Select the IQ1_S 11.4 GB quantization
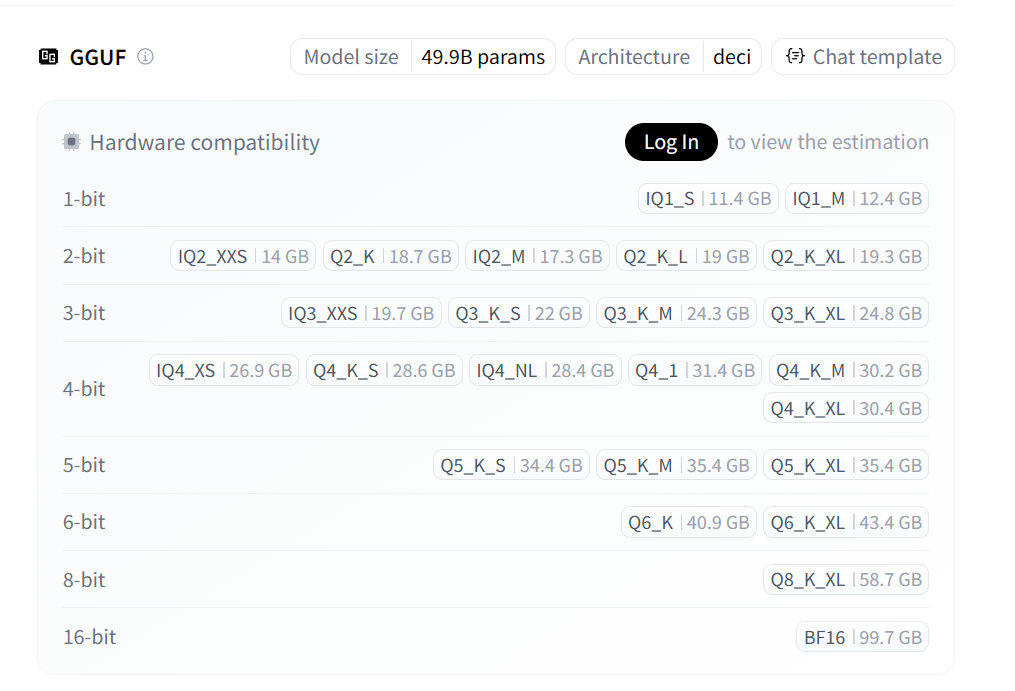 coord(708,199)
